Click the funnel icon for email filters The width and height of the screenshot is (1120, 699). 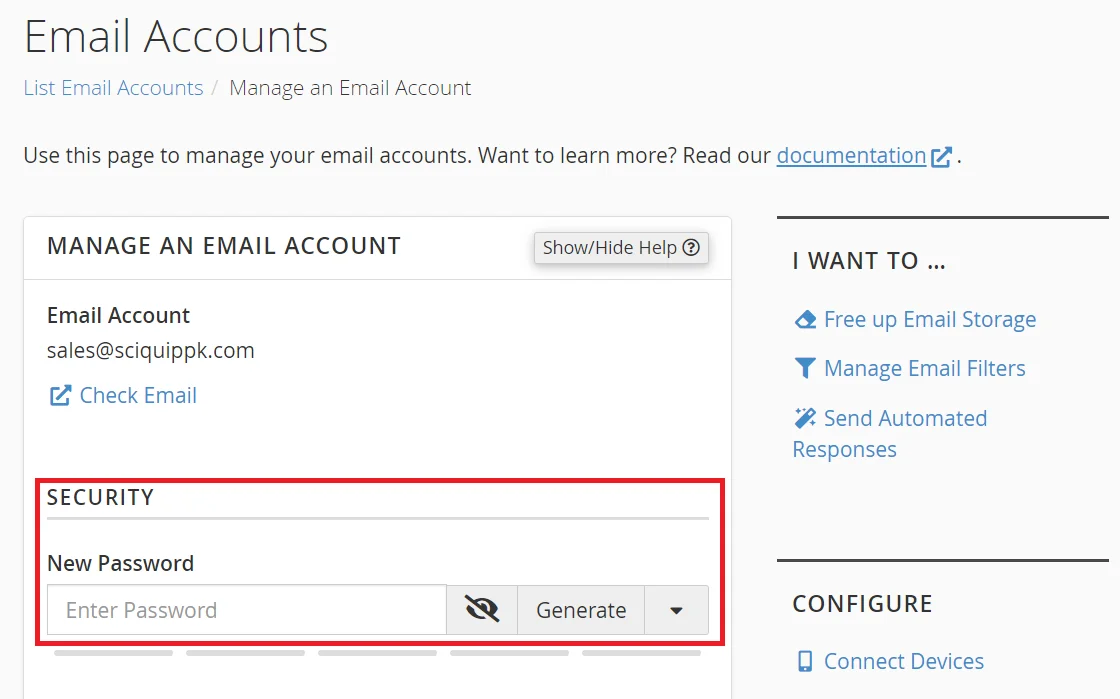[805, 369]
